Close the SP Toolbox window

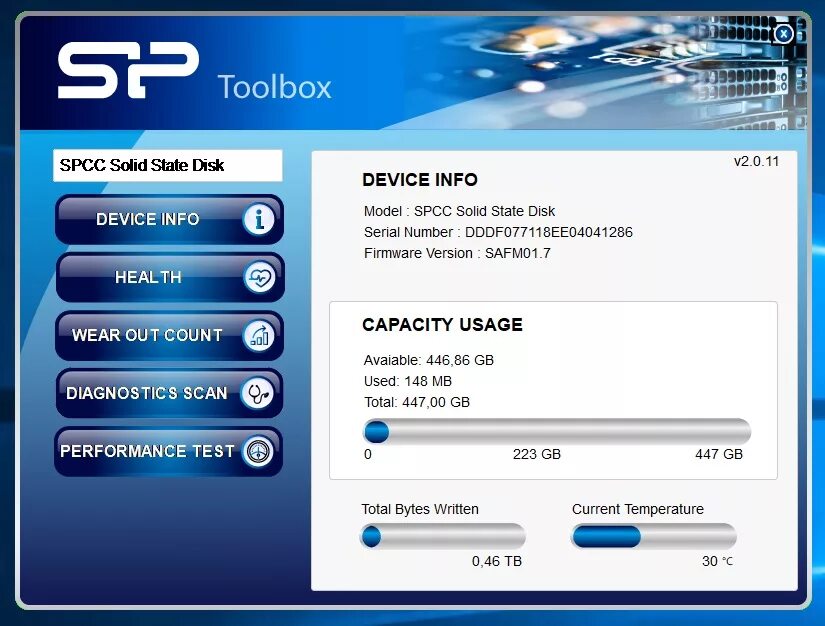point(783,34)
